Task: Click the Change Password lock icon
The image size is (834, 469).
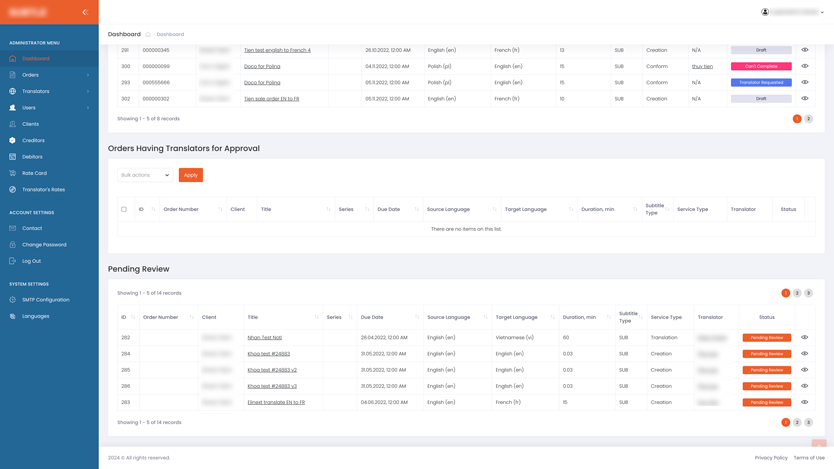Action: click(13, 245)
